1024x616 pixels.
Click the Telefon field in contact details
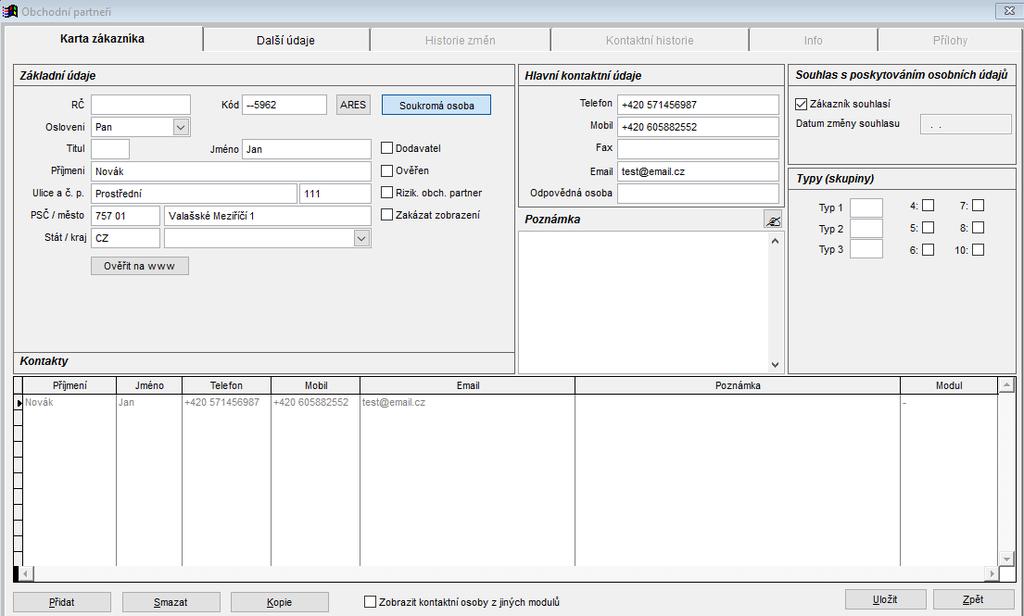pos(698,105)
